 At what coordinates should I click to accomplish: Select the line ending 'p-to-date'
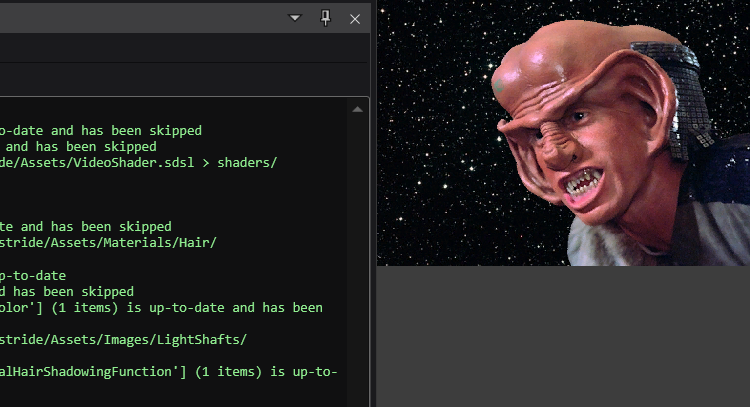(x=33, y=275)
